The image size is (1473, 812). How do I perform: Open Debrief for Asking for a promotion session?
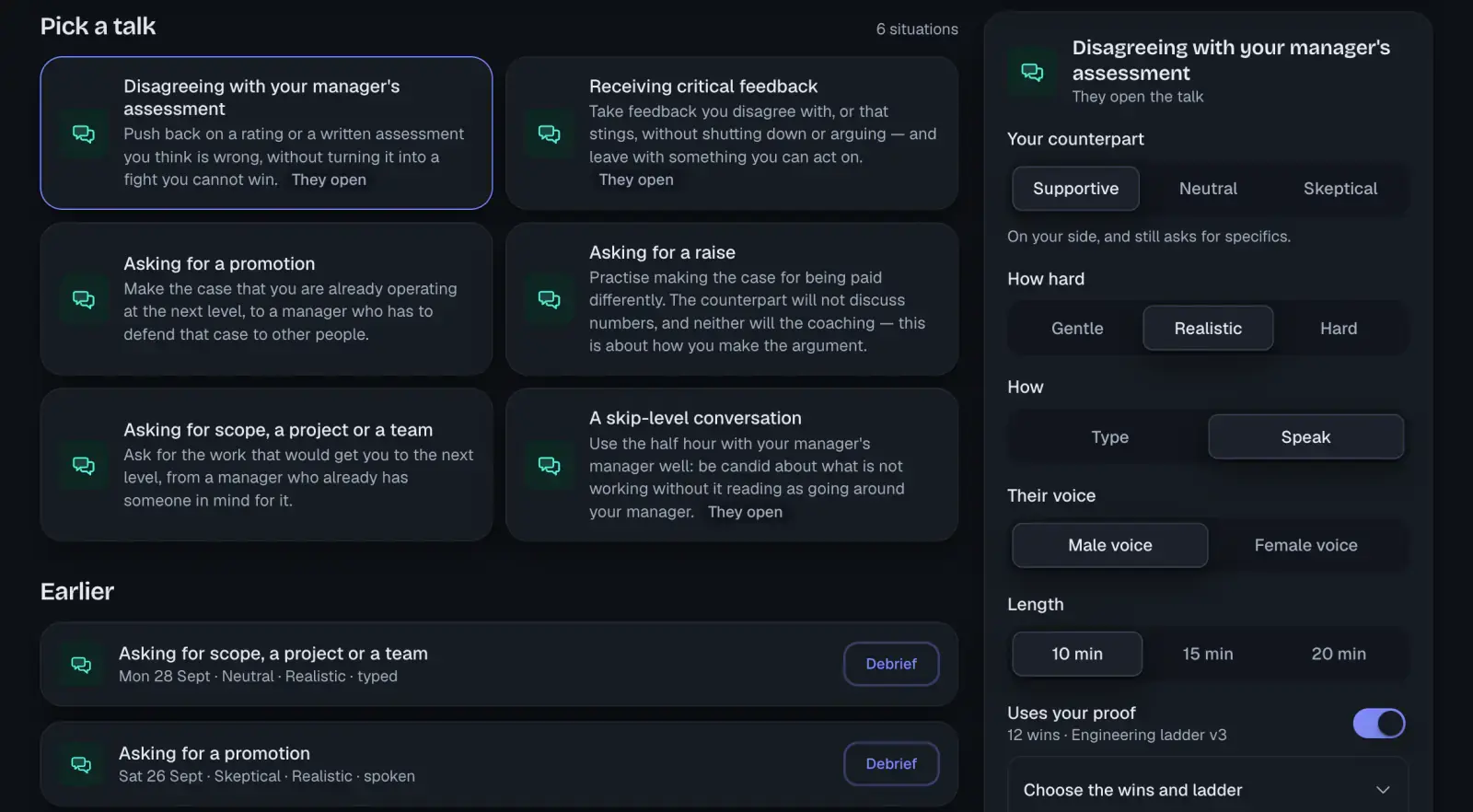891,764
